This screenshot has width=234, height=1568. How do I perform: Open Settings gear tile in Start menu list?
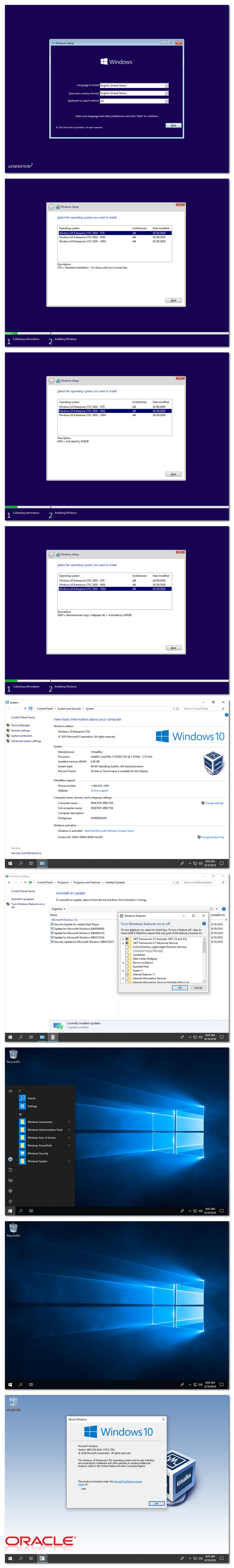22,1106
